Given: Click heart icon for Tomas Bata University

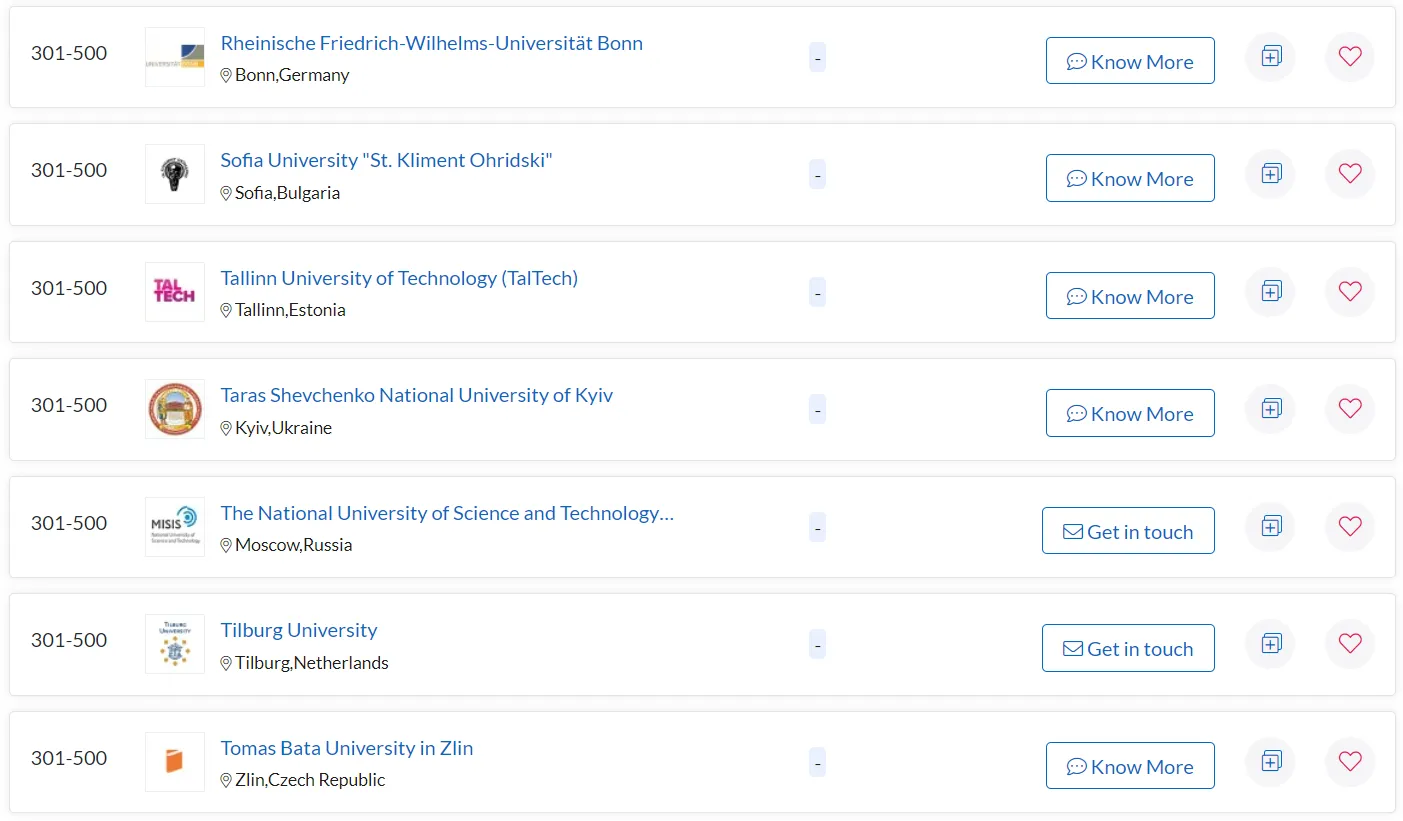Looking at the screenshot, I should (x=1349, y=762).
